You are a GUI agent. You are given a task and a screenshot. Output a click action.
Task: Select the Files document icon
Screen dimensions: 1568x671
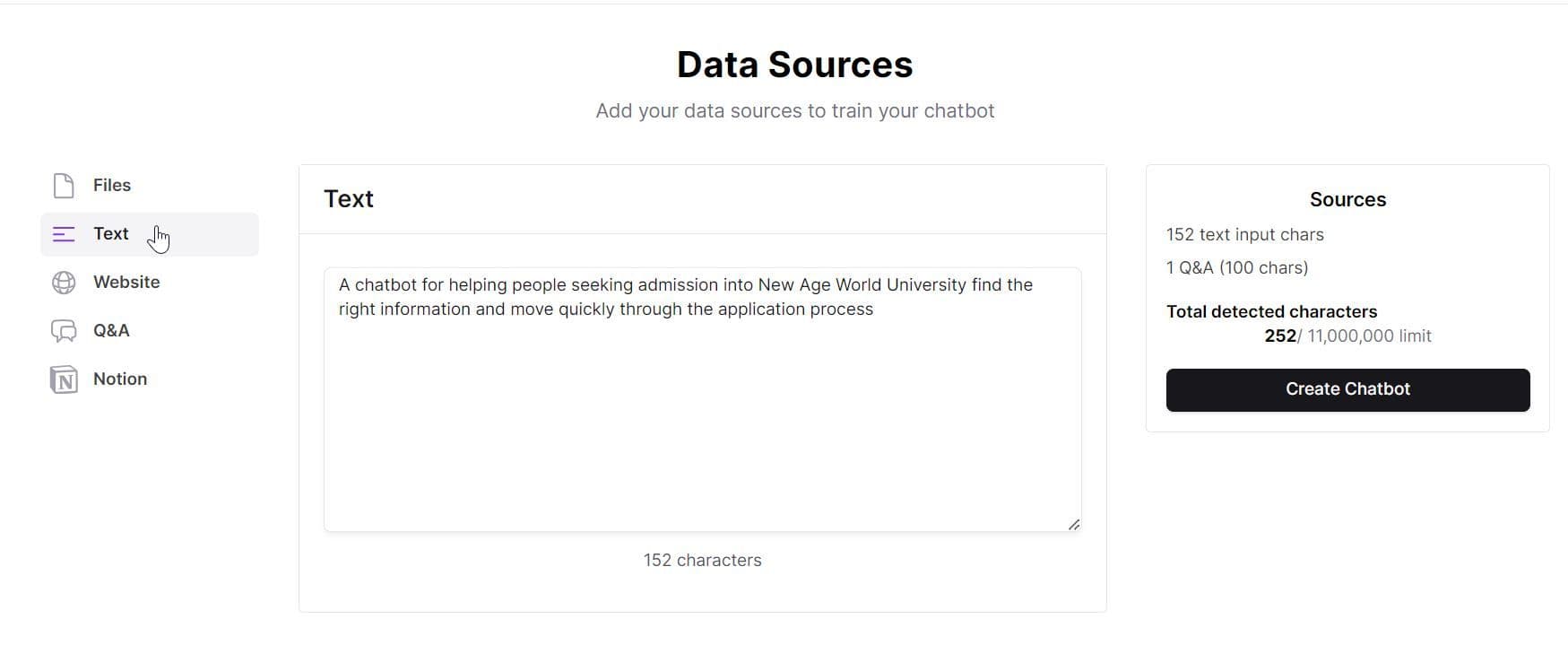click(x=63, y=185)
